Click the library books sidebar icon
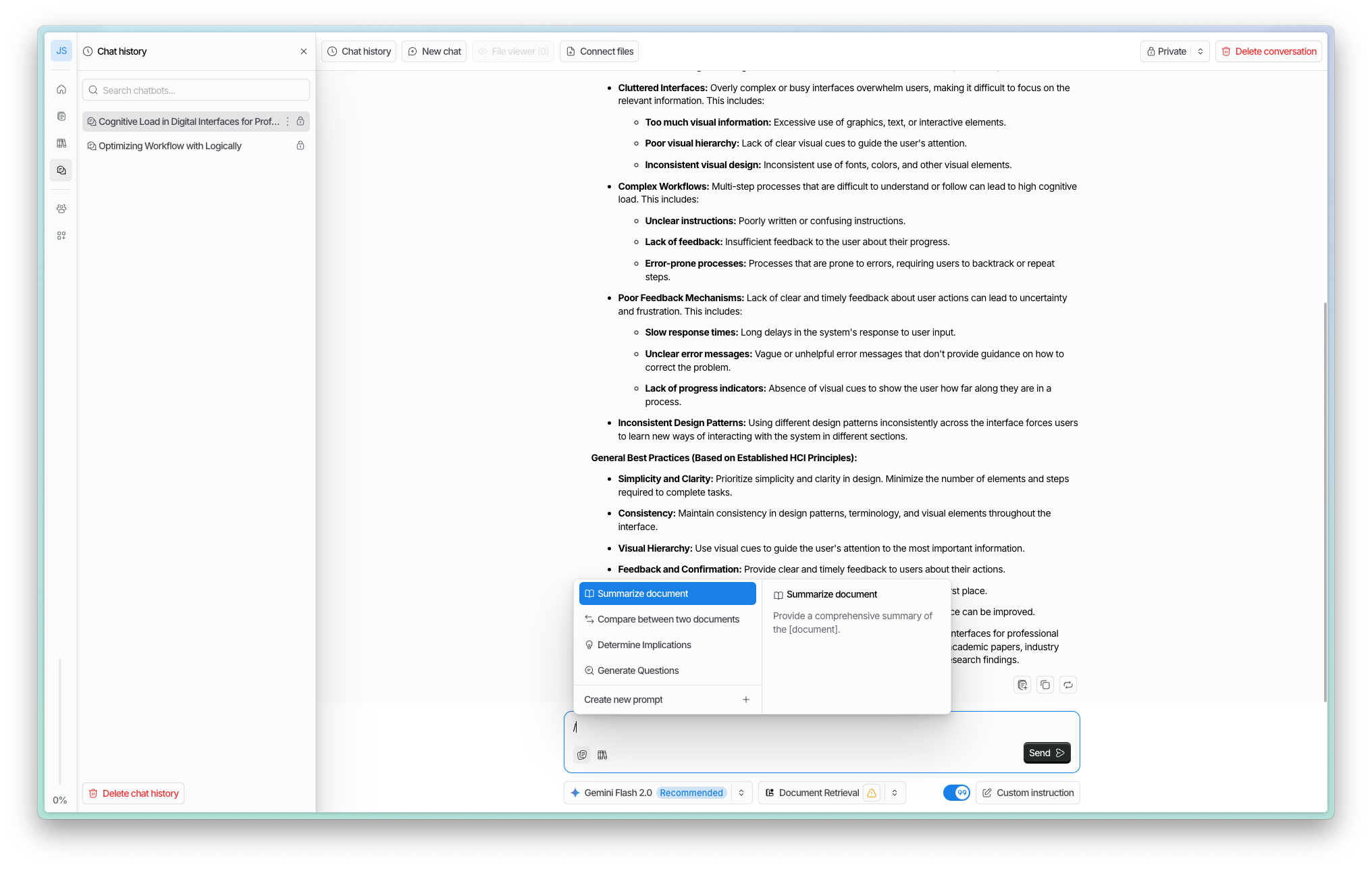Image resolution: width=1372 pixels, height=869 pixels. tap(61, 143)
